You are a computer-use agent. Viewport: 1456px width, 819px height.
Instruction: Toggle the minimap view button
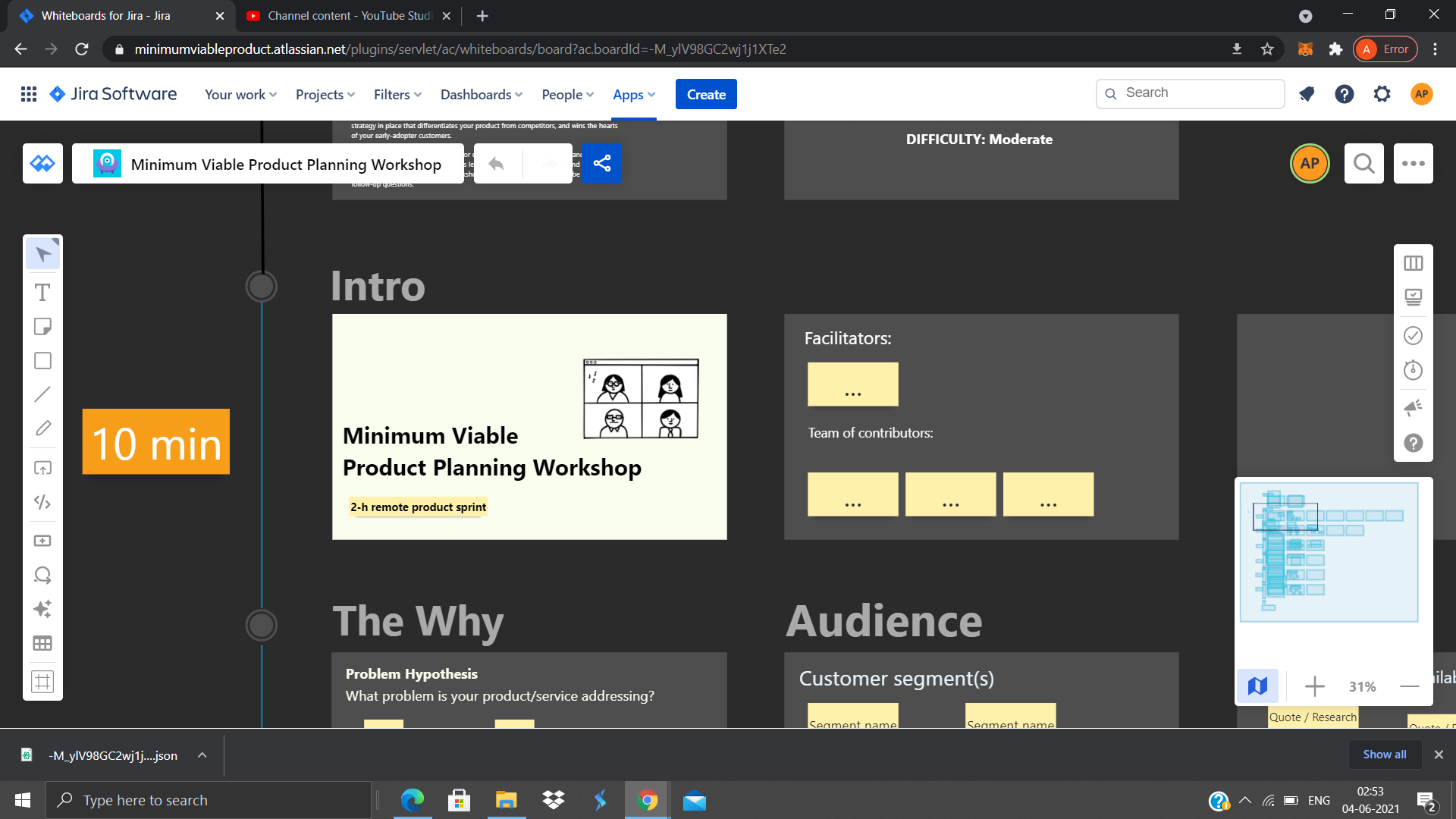click(x=1257, y=686)
